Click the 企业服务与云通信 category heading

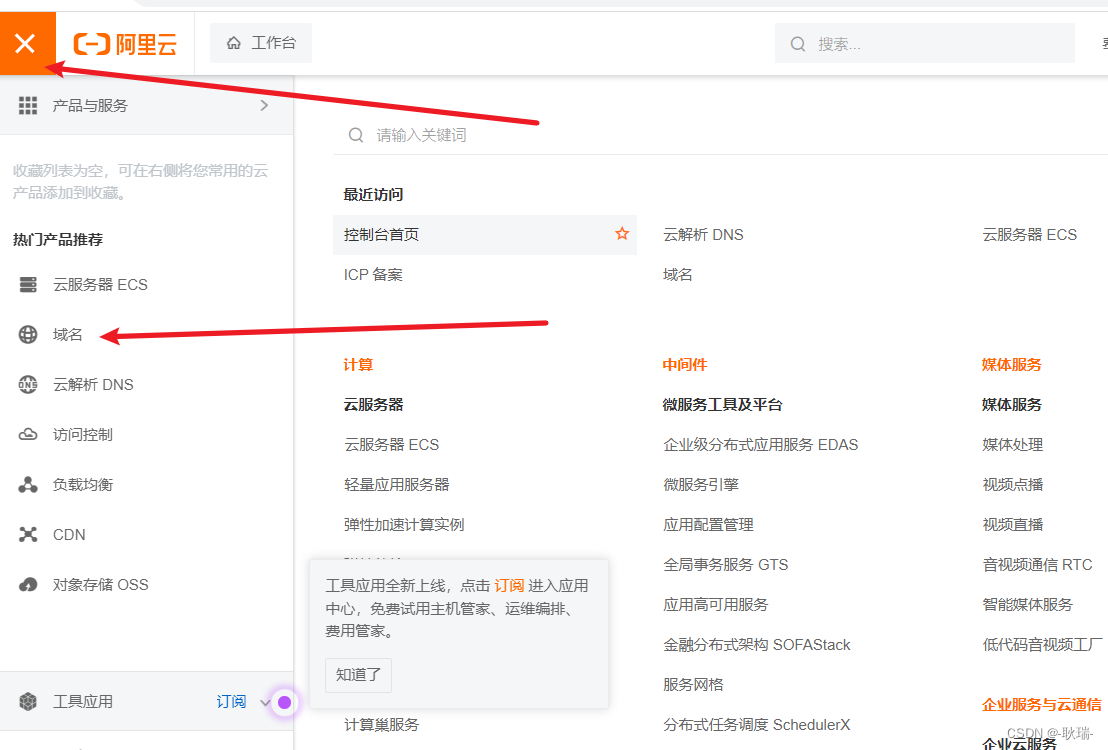(x=1042, y=705)
